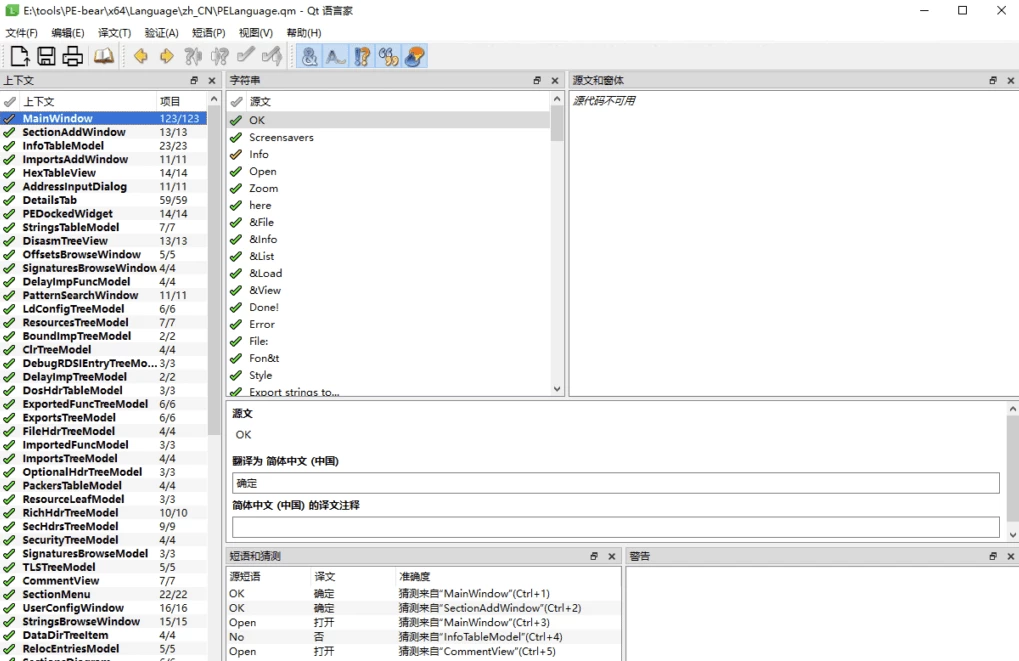Float the 字符串 panel with undock button

tap(537, 80)
